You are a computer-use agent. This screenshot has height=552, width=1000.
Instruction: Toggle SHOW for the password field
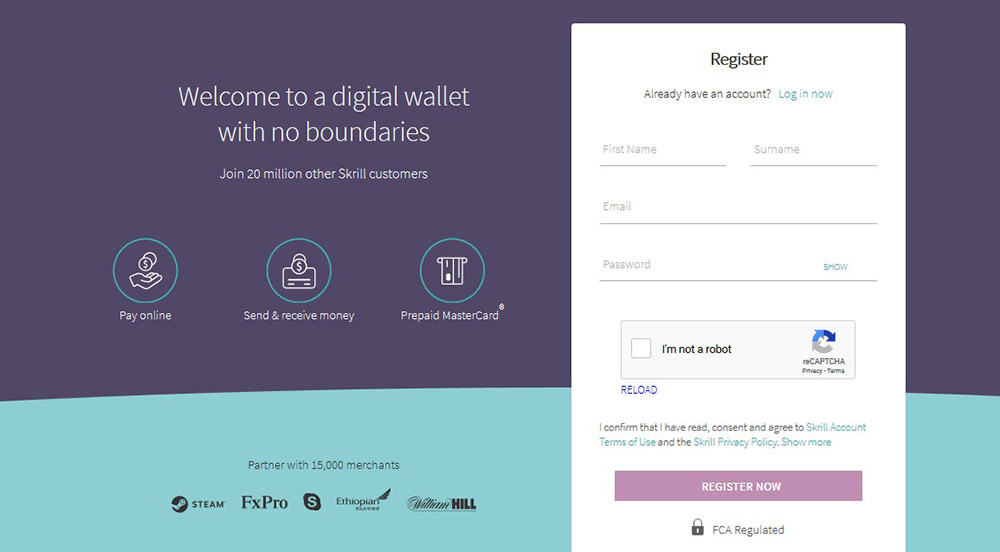click(x=835, y=267)
